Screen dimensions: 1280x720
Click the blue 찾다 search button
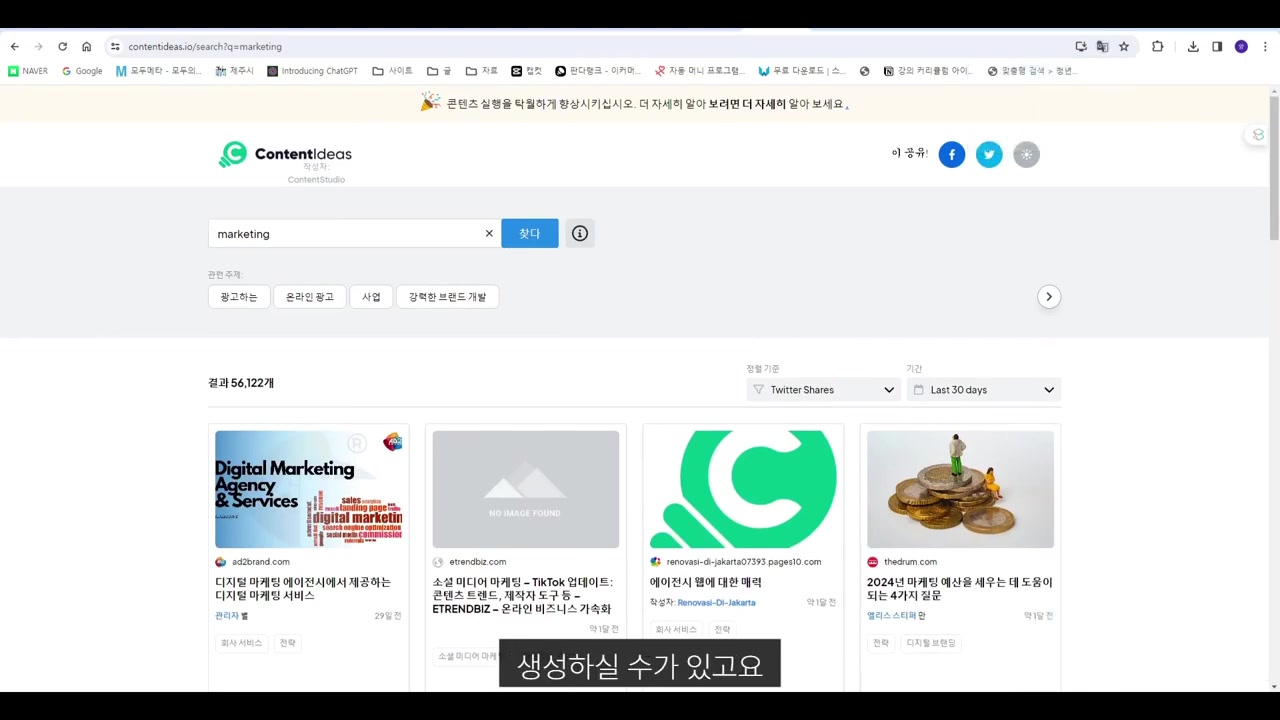coord(530,233)
